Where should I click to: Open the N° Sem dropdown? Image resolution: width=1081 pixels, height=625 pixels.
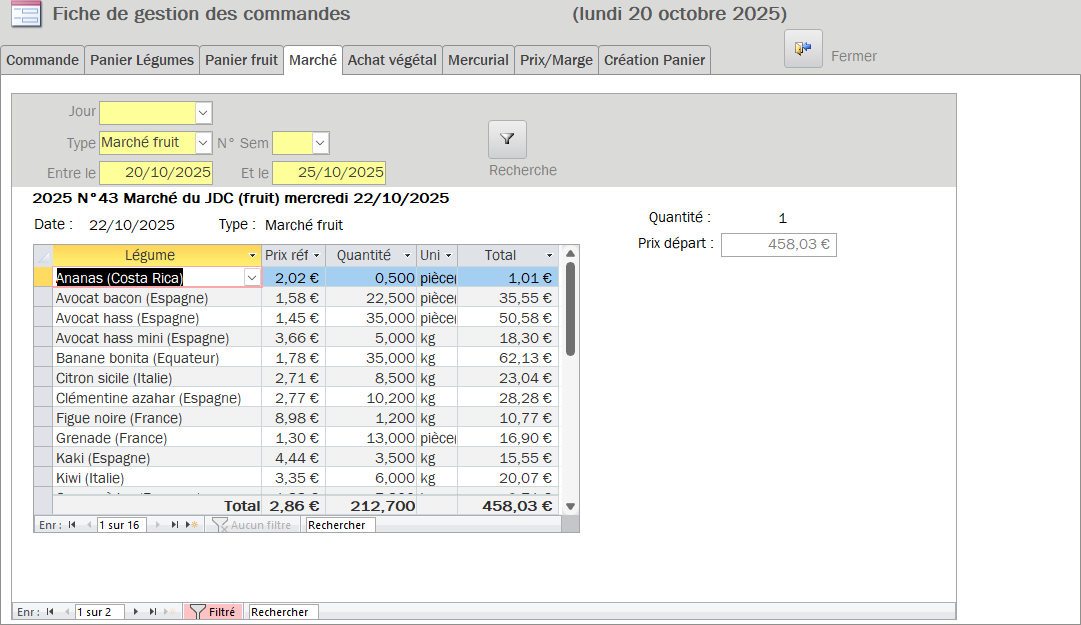pyautogui.click(x=320, y=143)
